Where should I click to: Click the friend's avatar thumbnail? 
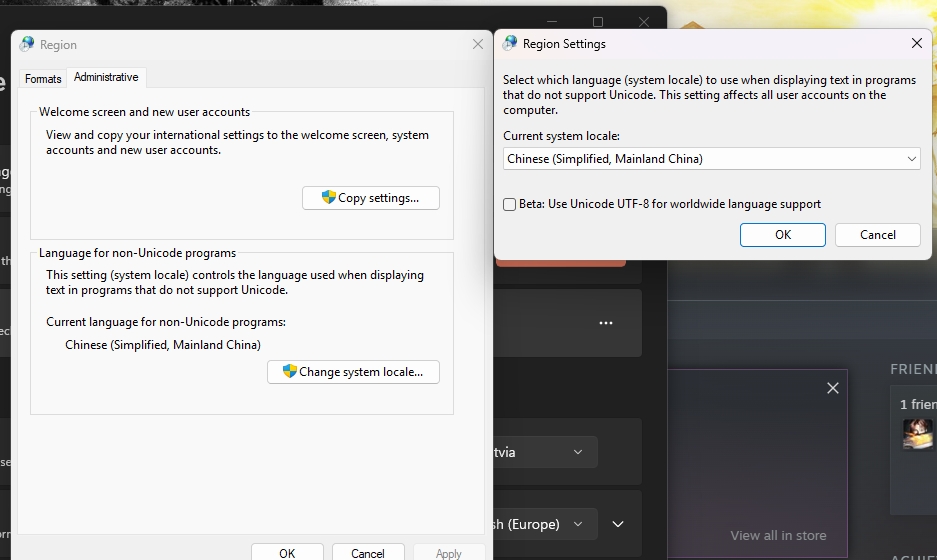(917, 433)
